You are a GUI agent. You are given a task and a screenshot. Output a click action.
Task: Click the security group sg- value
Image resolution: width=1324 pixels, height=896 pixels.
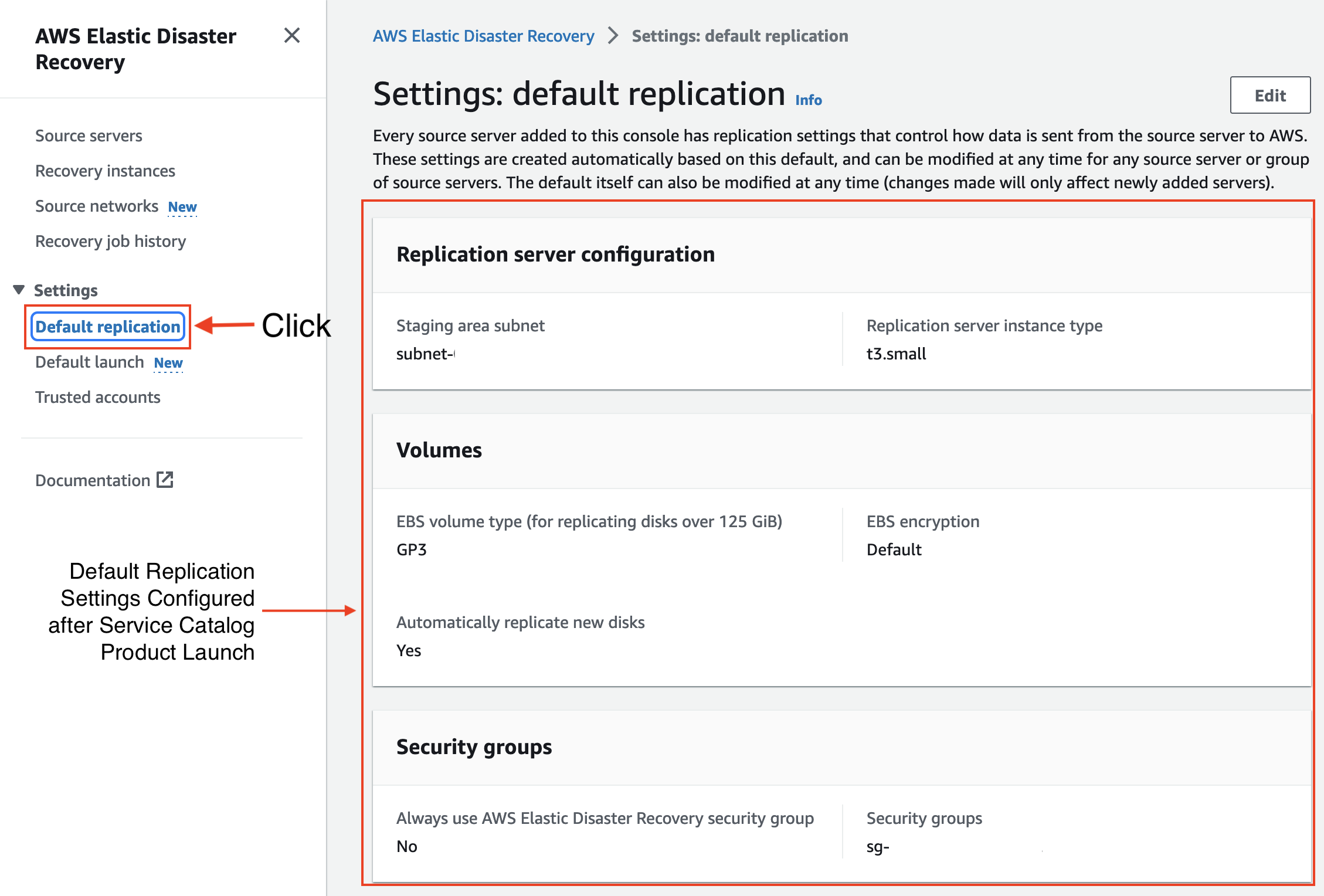click(x=877, y=846)
